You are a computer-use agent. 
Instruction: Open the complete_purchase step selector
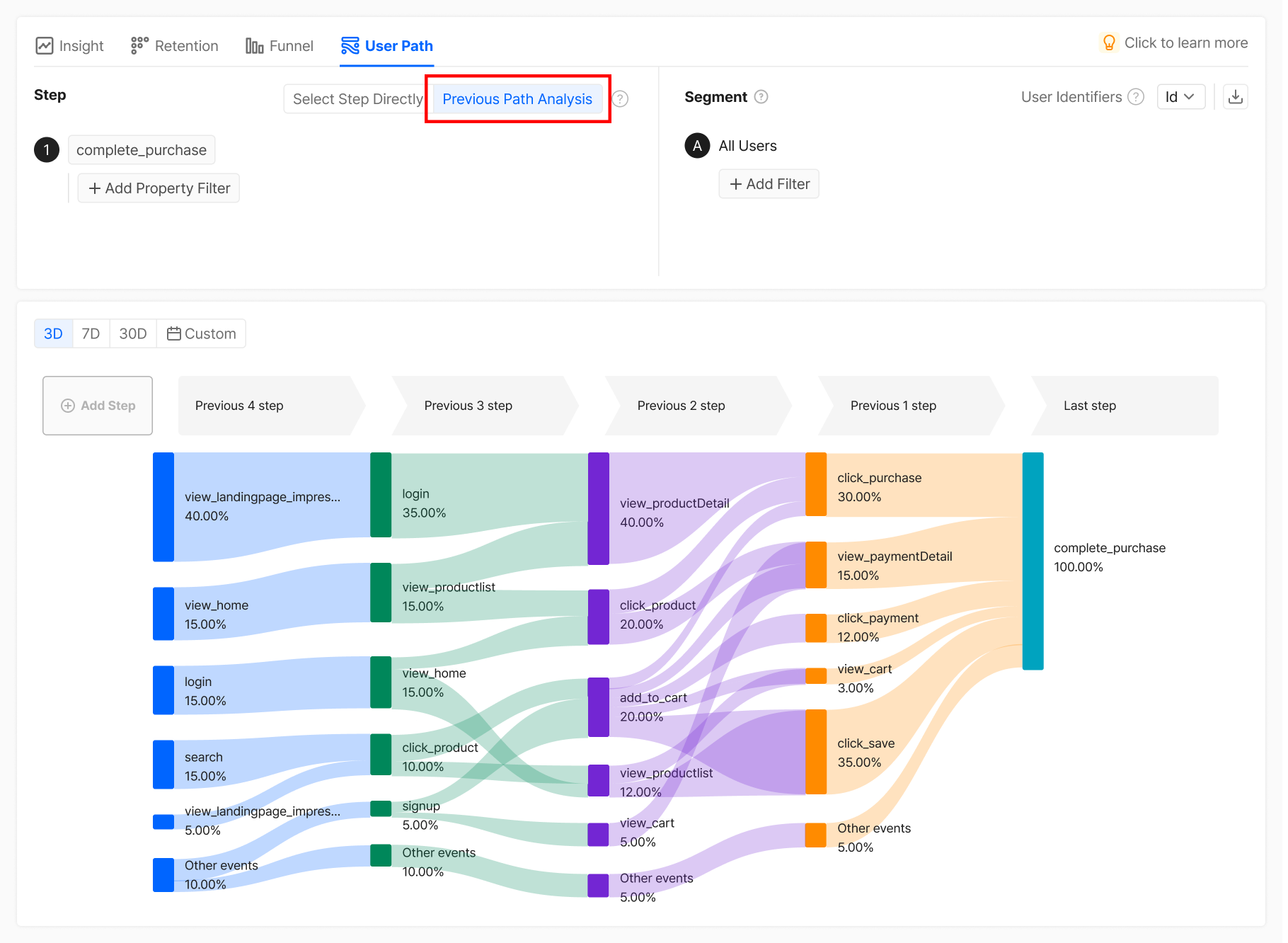coord(142,150)
